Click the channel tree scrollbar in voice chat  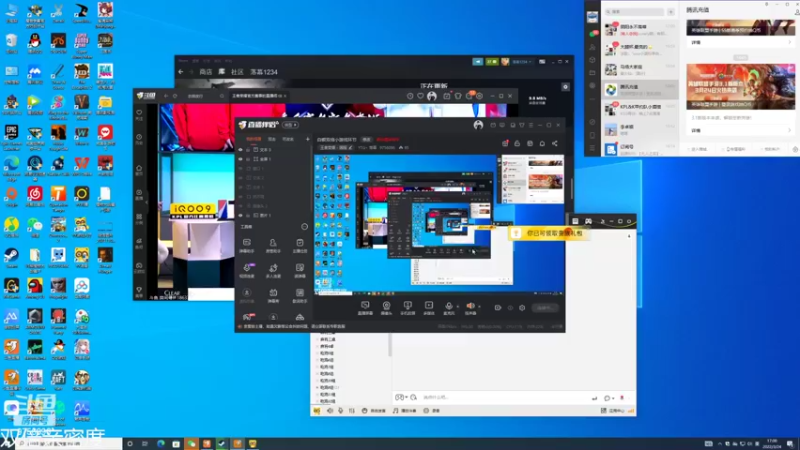[x=390, y=344]
